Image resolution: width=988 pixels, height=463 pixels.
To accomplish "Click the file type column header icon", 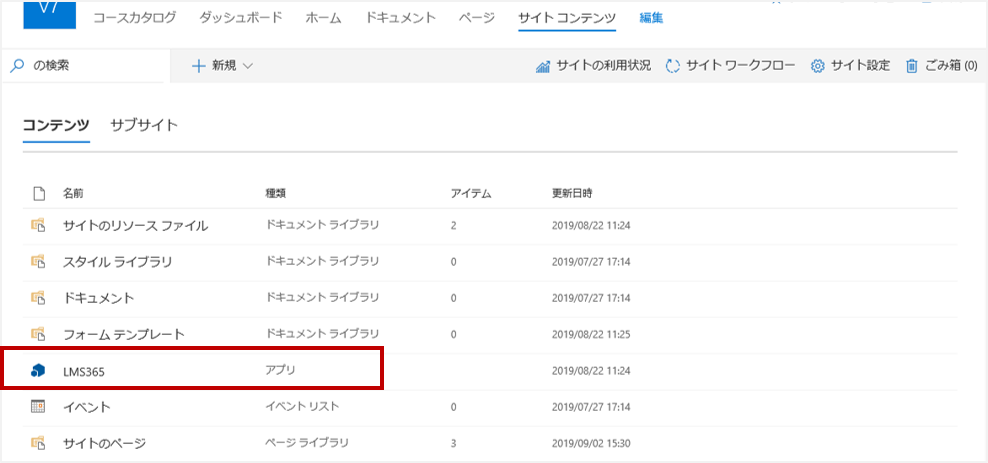I will click(x=39, y=192).
